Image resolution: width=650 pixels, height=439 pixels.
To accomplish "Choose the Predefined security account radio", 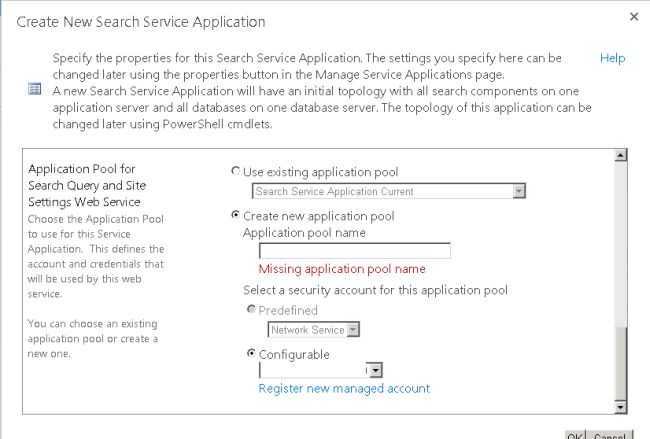I will click(x=251, y=311).
